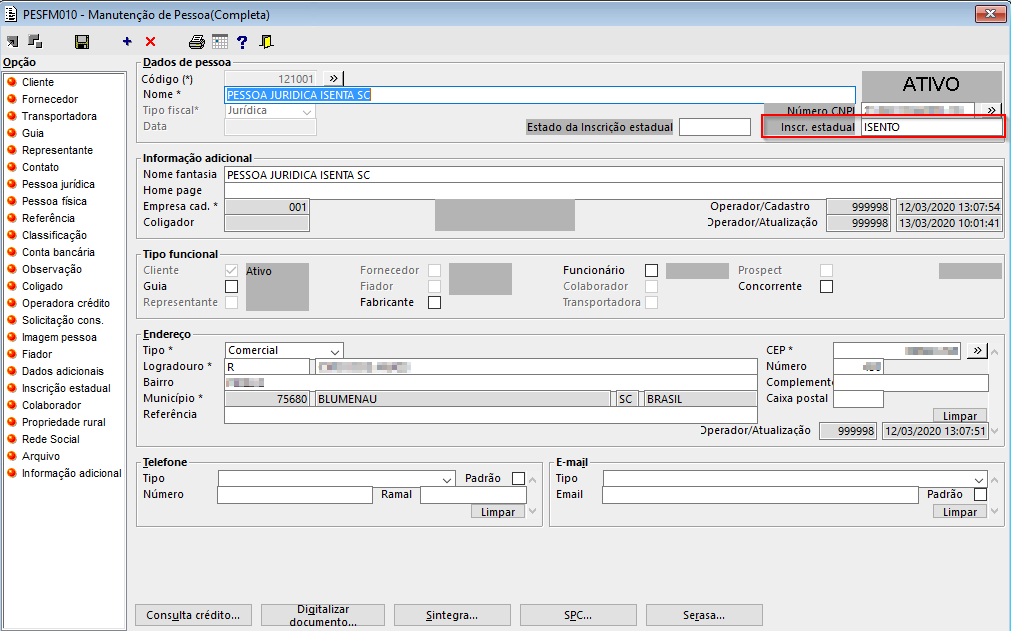Image resolution: width=1011 pixels, height=631 pixels.
Task: Click the Rede Social text in the sidebar
Action: [51, 439]
